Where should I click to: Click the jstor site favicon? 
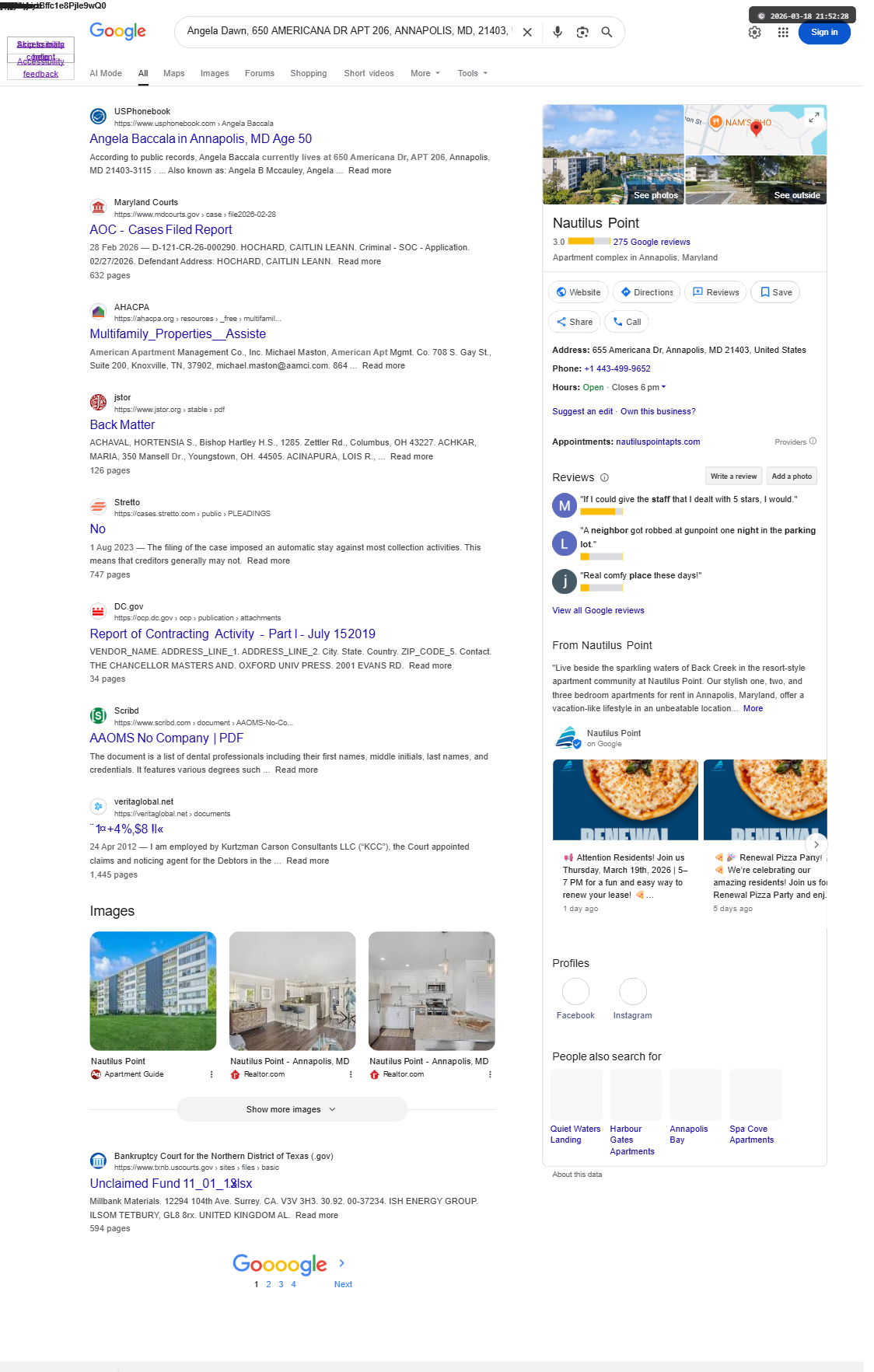click(98, 403)
